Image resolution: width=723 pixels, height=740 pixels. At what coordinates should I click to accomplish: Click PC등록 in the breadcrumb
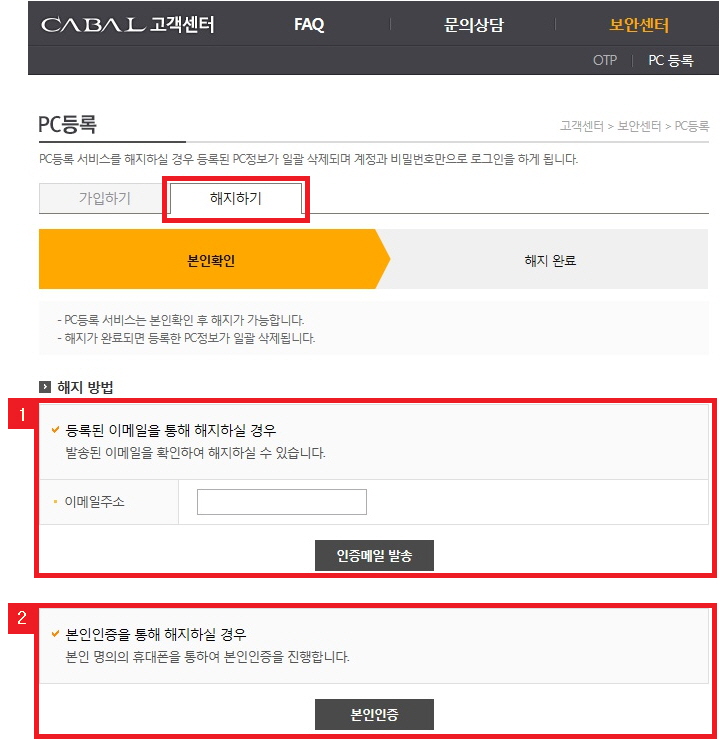[x=692, y=127]
